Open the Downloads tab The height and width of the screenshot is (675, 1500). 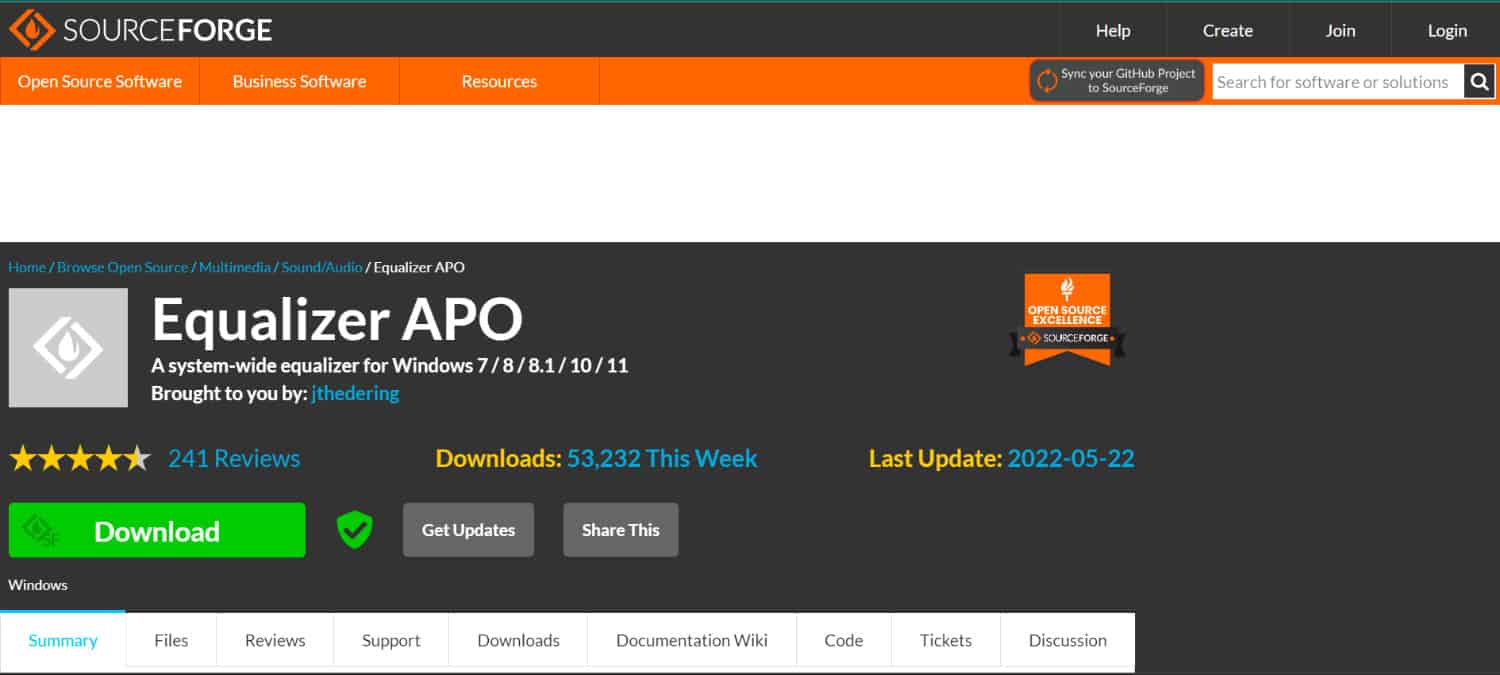point(518,640)
